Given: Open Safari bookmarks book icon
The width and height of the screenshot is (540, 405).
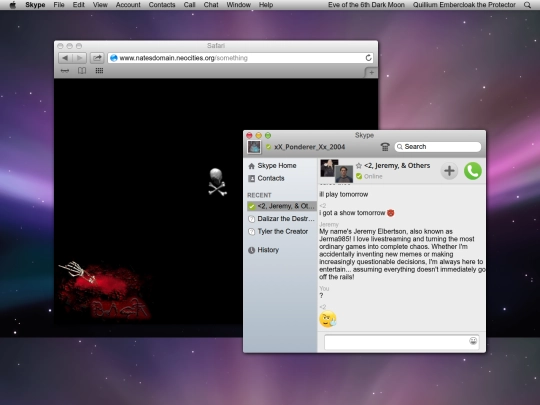Looking at the screenshot, I should coord(82,71).
